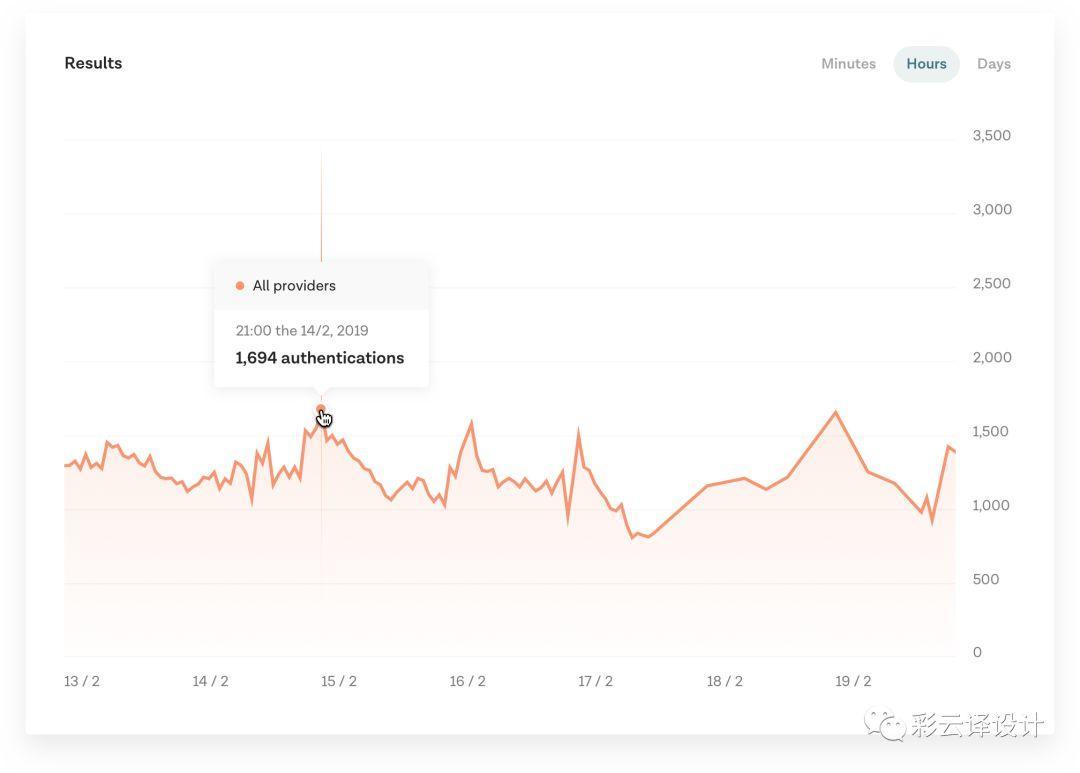Click the 19 / 2 axis label
Screen dimensions: 1080x773
pyautogui.click(x=853, y=681)
